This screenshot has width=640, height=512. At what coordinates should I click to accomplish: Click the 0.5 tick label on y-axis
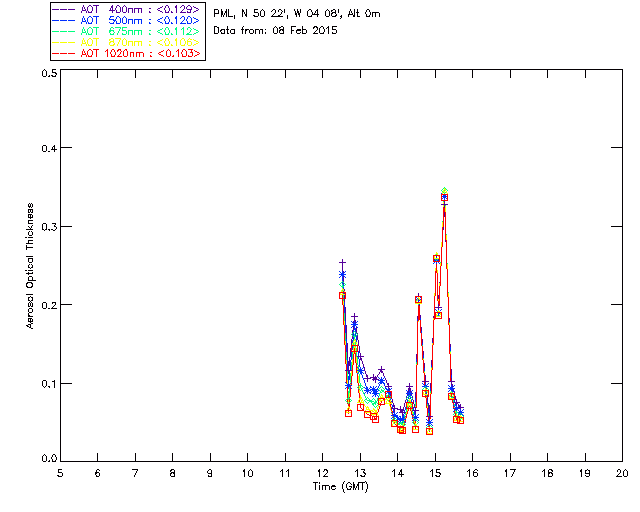46,73
